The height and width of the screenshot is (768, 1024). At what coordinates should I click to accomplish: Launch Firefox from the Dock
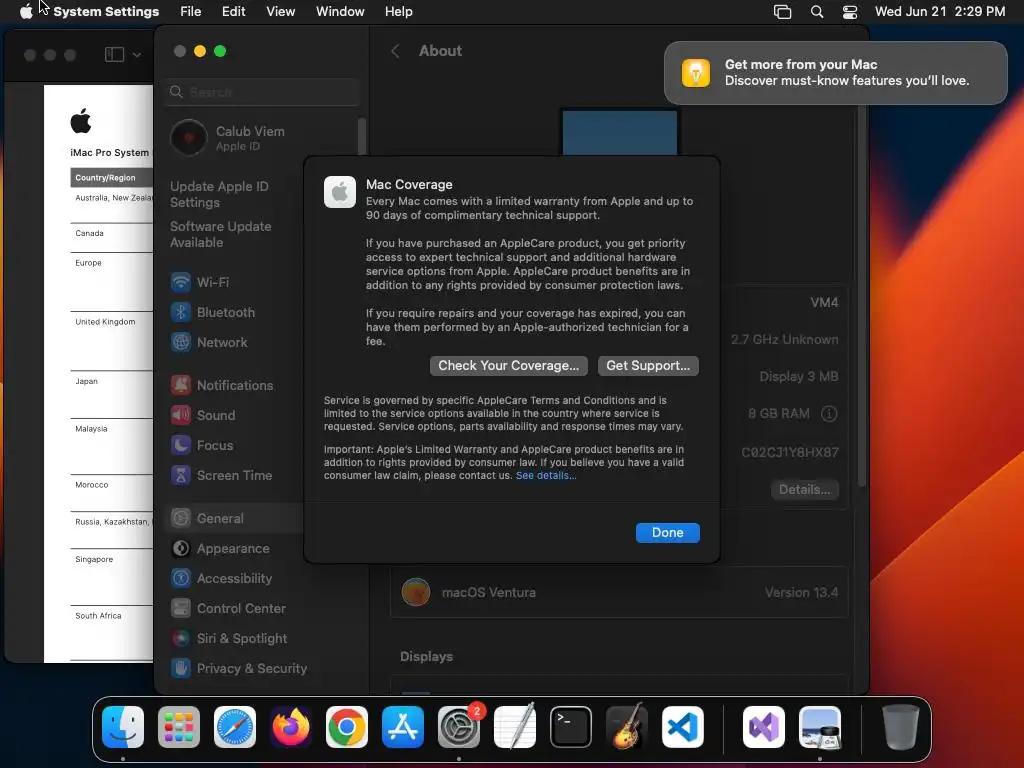[x=291, y=727]
